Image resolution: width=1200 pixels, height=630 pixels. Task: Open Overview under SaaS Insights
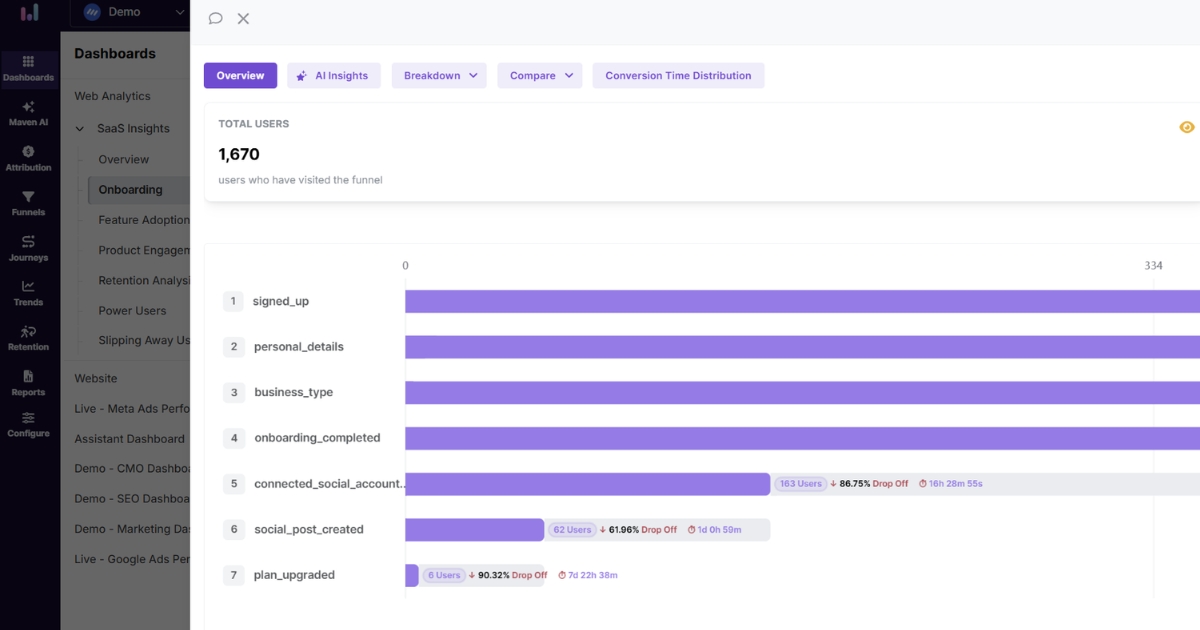(124, 159)
